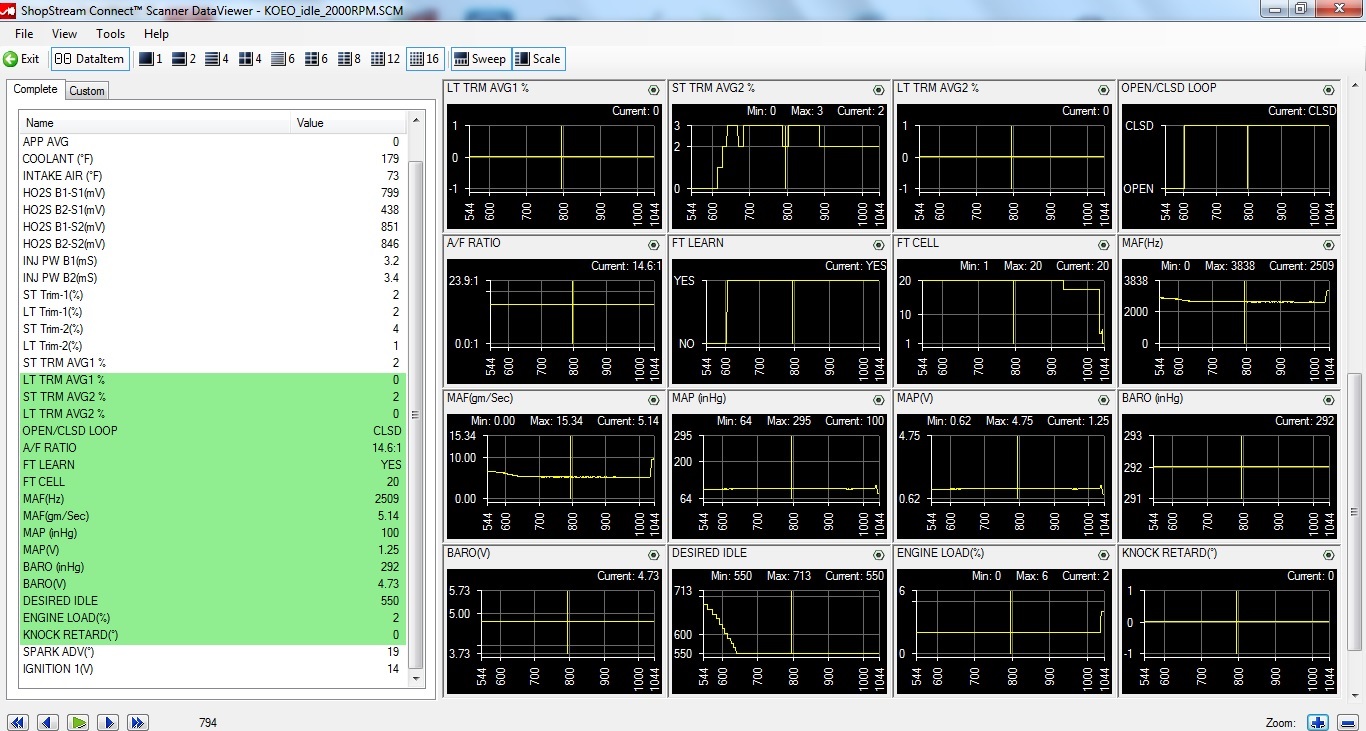Click MAP(V) graph options icon
1366x731 pixels.
pos(1103,399)
